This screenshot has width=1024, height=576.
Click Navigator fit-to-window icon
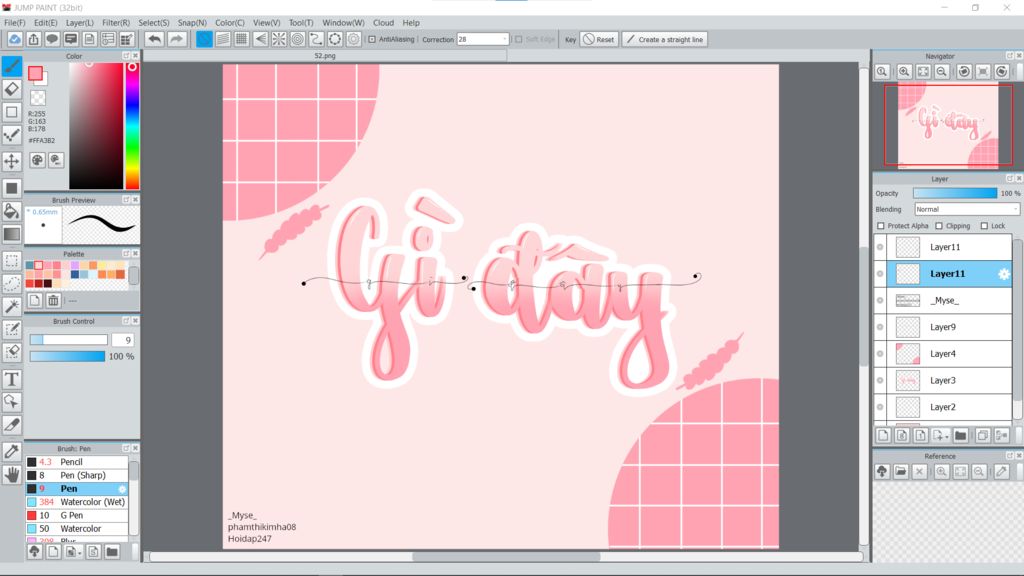[x=923, y=72]
